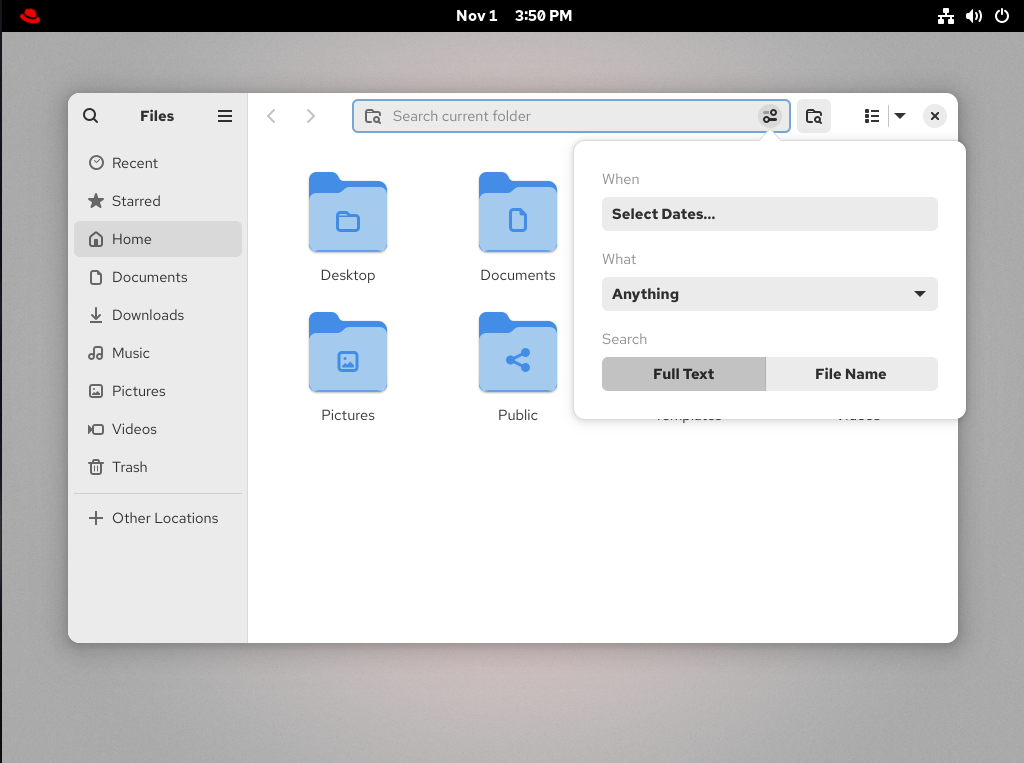
Task: Go to Downloads in sidebar
Action: [148, 315]
